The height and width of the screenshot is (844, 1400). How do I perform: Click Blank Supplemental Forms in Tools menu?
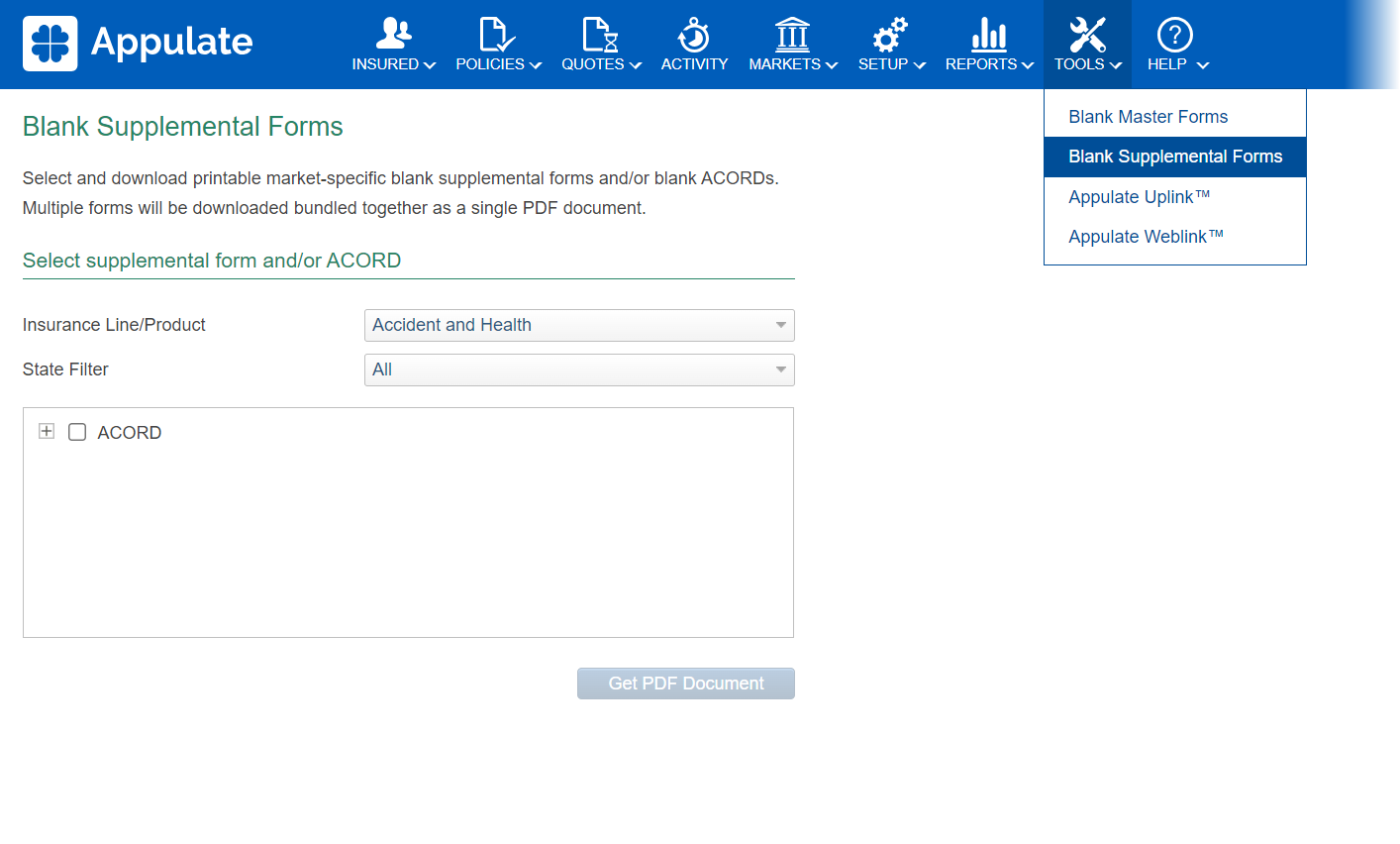(1174, 157)
